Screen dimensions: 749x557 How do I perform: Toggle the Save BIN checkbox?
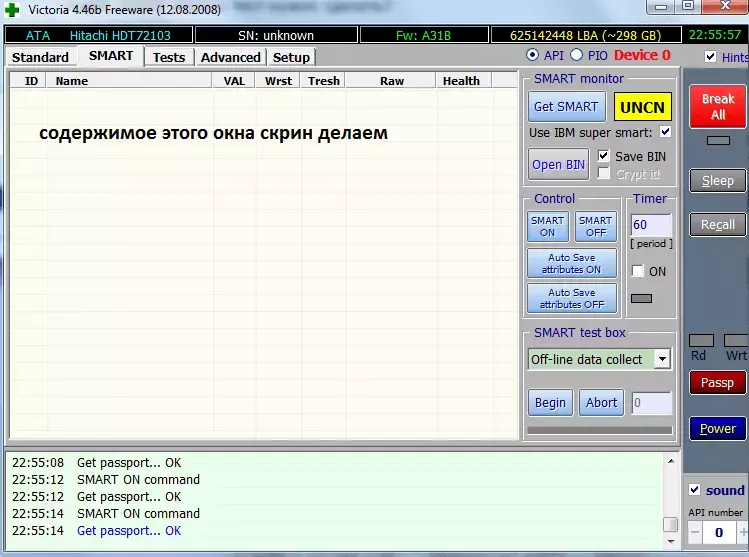[x=604, y=156]
